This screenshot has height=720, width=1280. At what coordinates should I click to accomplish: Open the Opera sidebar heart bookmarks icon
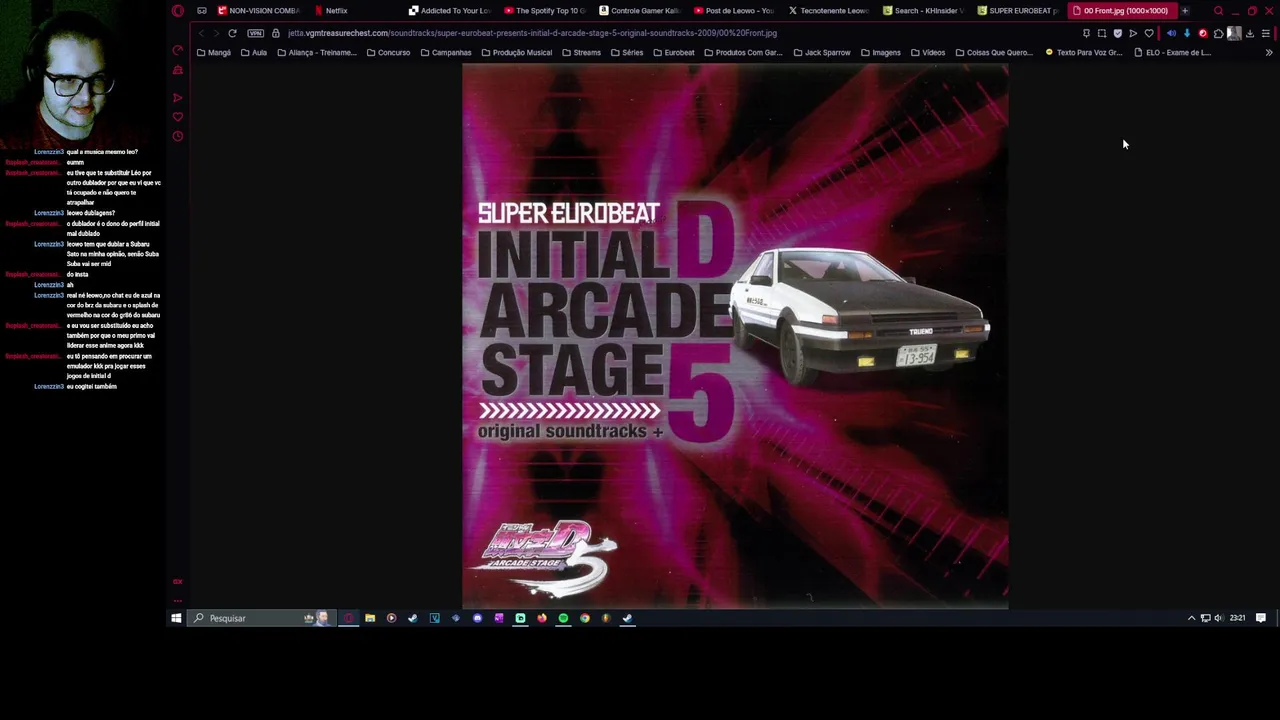click(178, 117)
